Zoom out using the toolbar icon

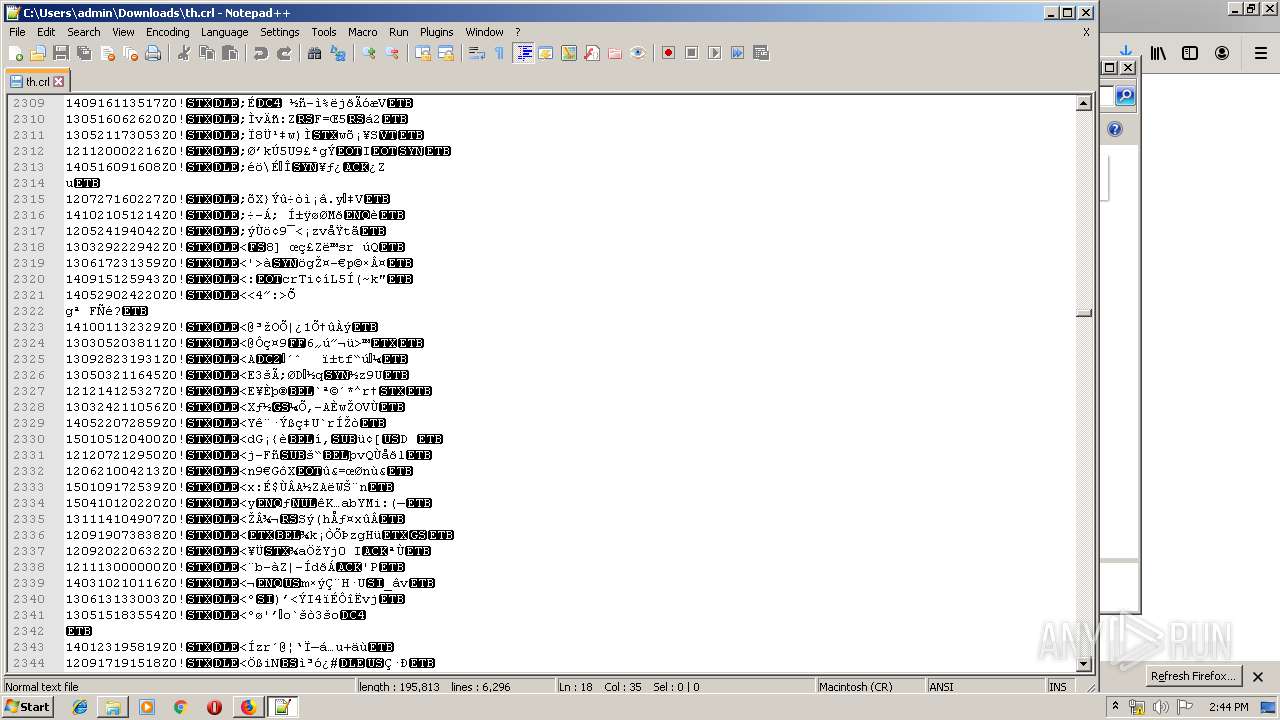click(x=392, y=53)
